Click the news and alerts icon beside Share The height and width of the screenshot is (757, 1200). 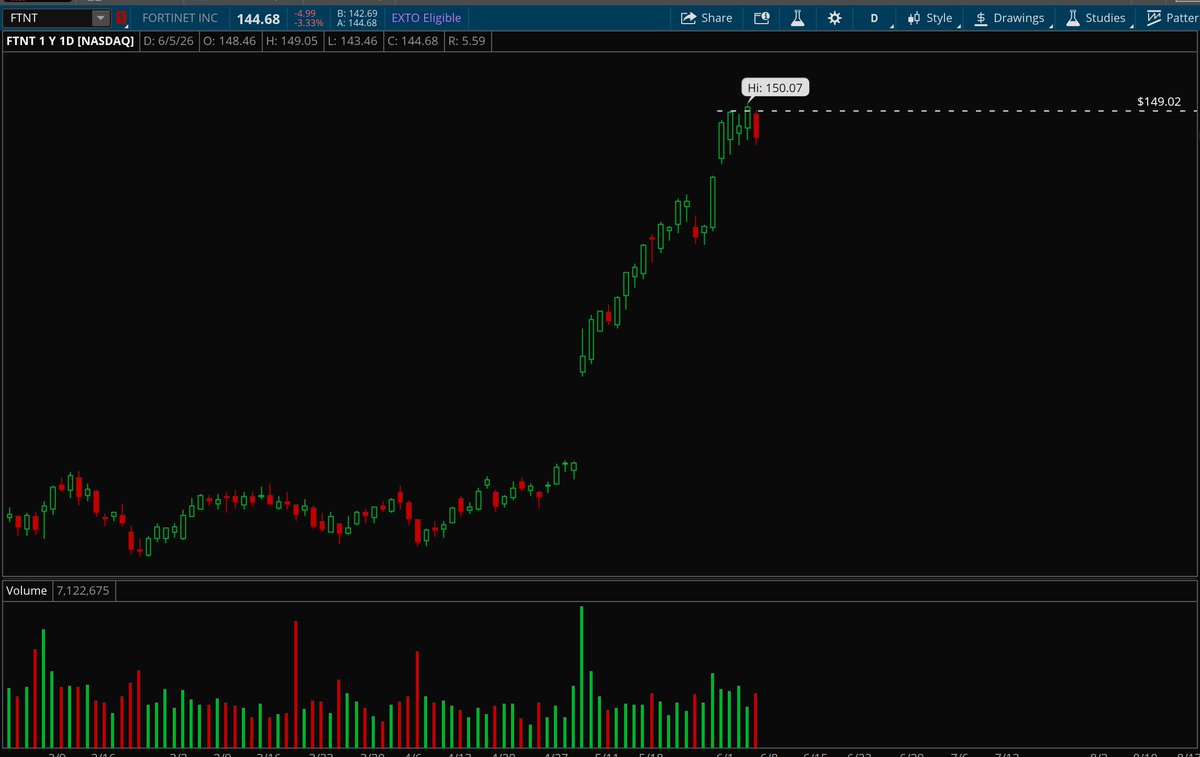[761, 18]
